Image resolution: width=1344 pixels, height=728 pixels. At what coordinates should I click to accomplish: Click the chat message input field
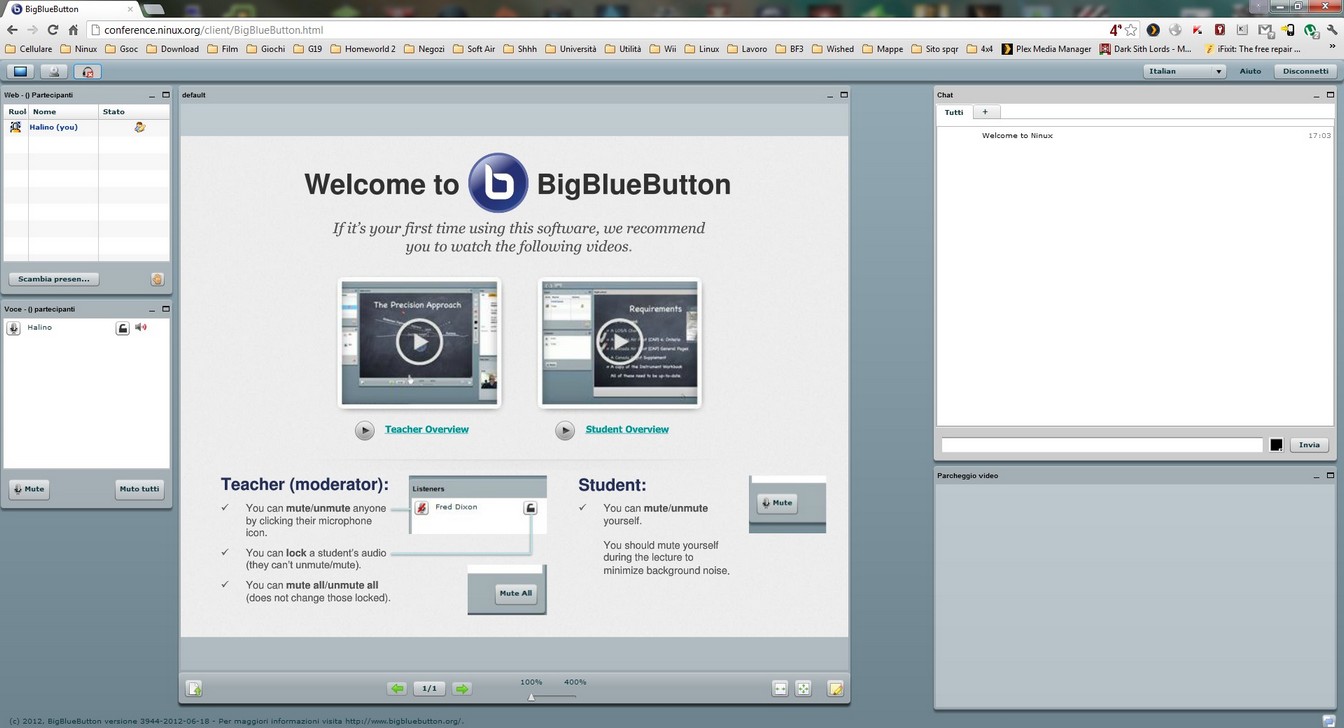click(1102, 445)
